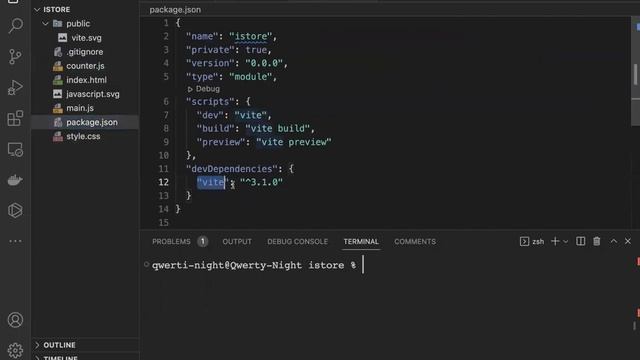Click the "devDependencies" key on line 11

tap(232, 169)
